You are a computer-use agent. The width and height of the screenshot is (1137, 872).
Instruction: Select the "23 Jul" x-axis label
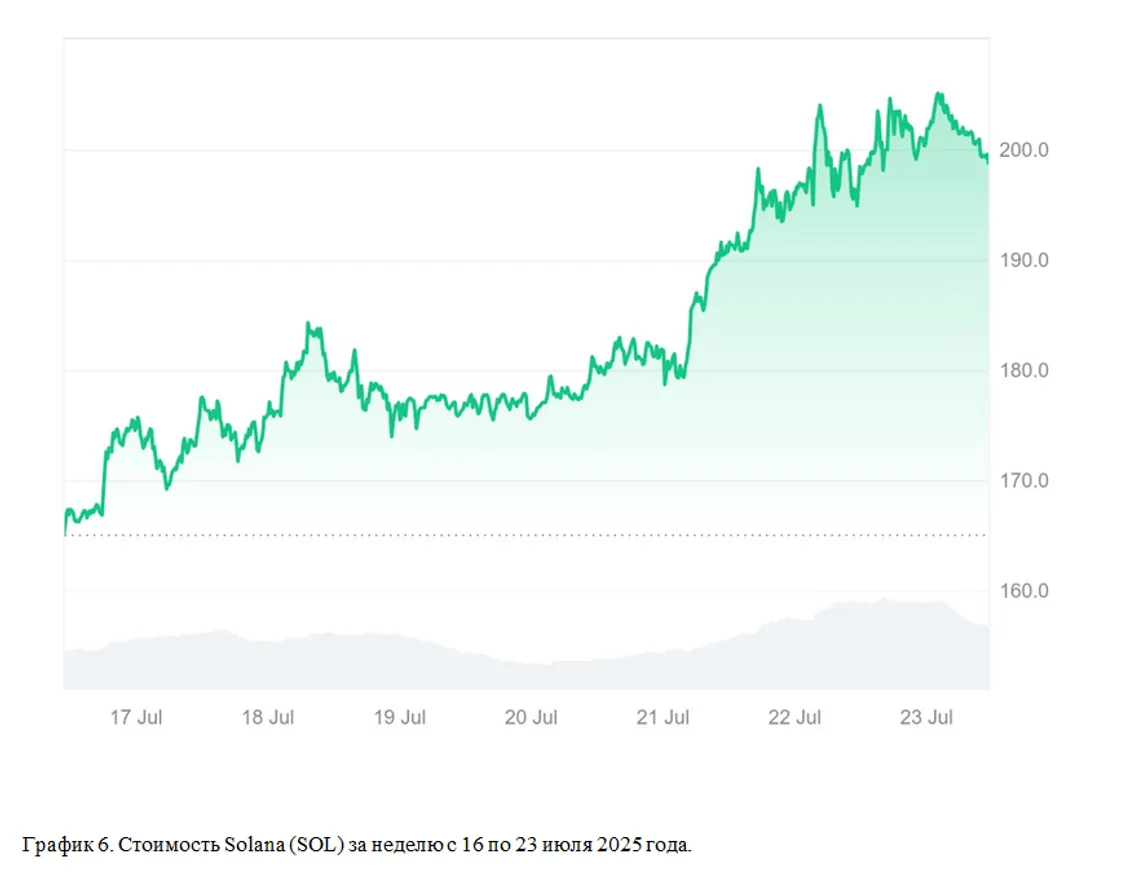926,718
